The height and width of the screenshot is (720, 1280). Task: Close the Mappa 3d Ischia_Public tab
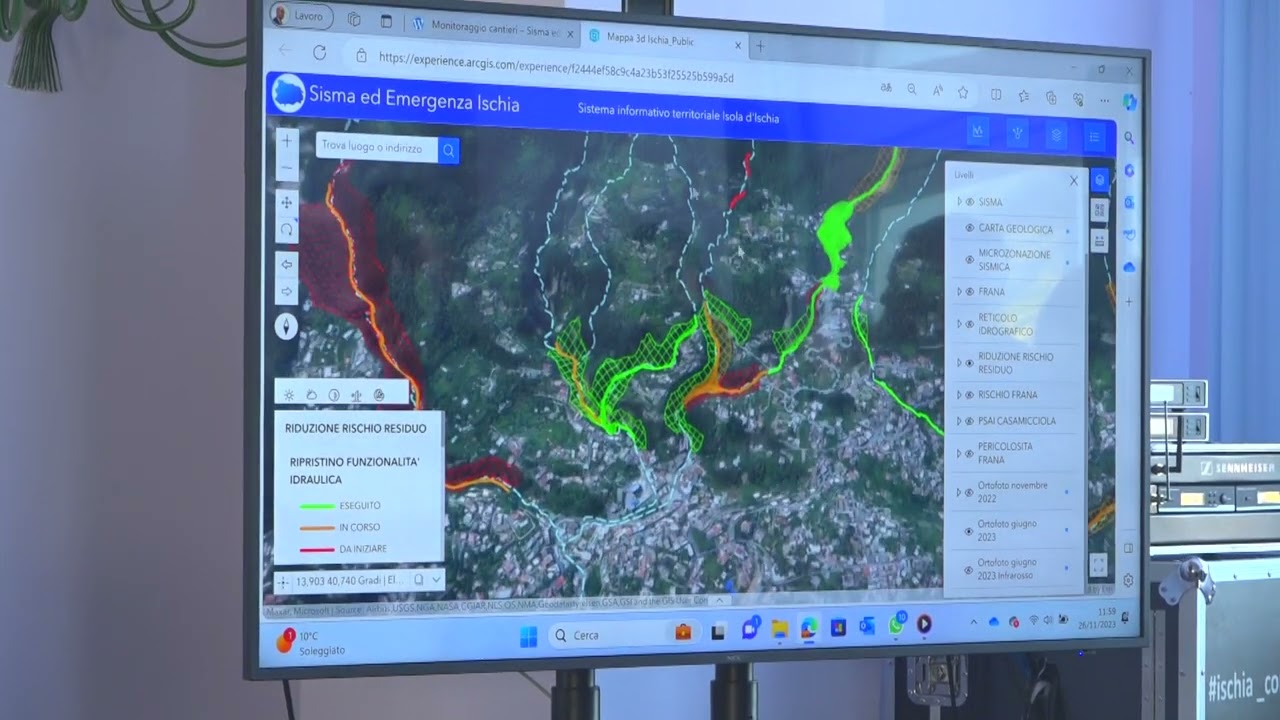738,44
